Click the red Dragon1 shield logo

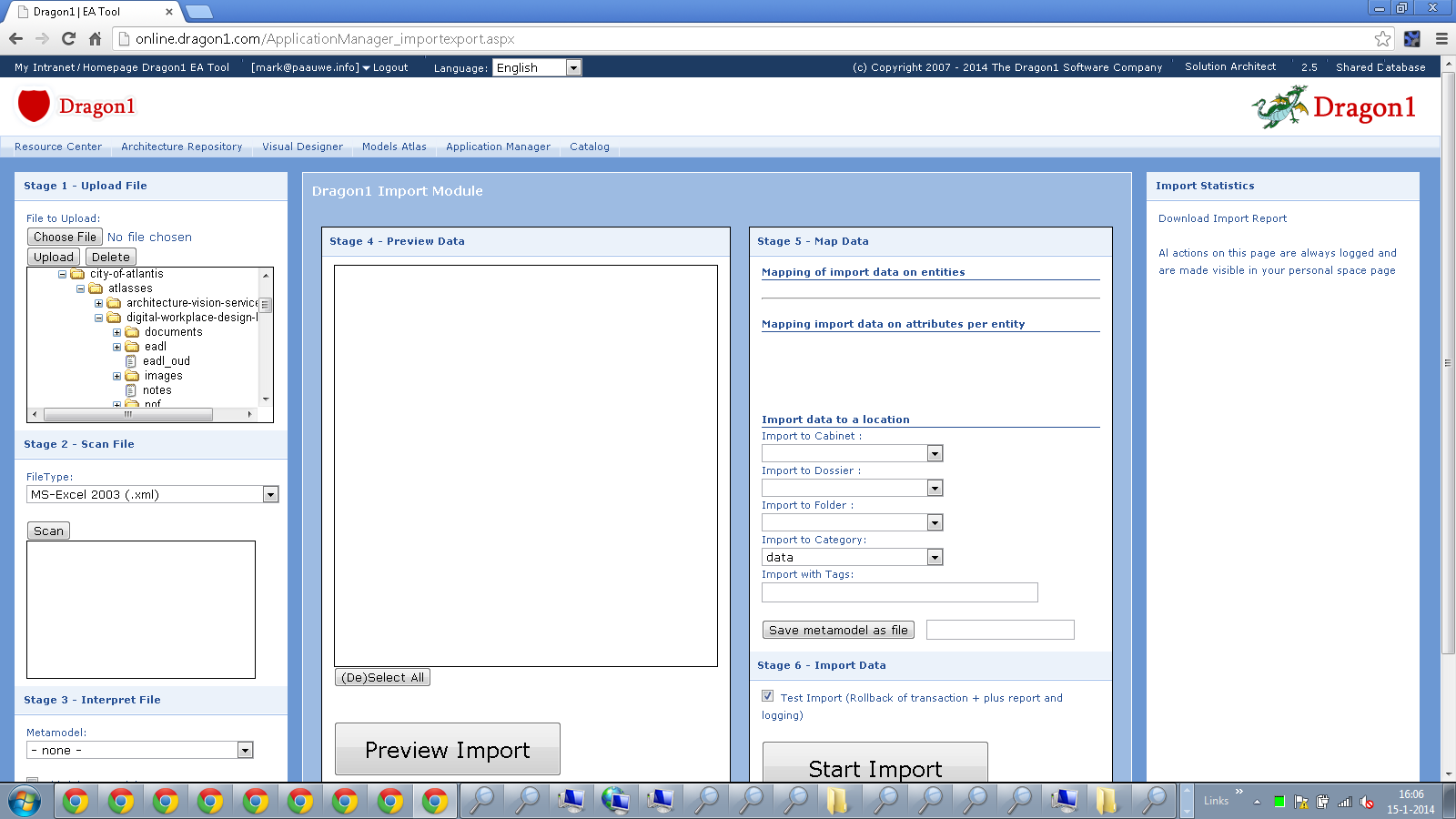click(x=34, y=106)
